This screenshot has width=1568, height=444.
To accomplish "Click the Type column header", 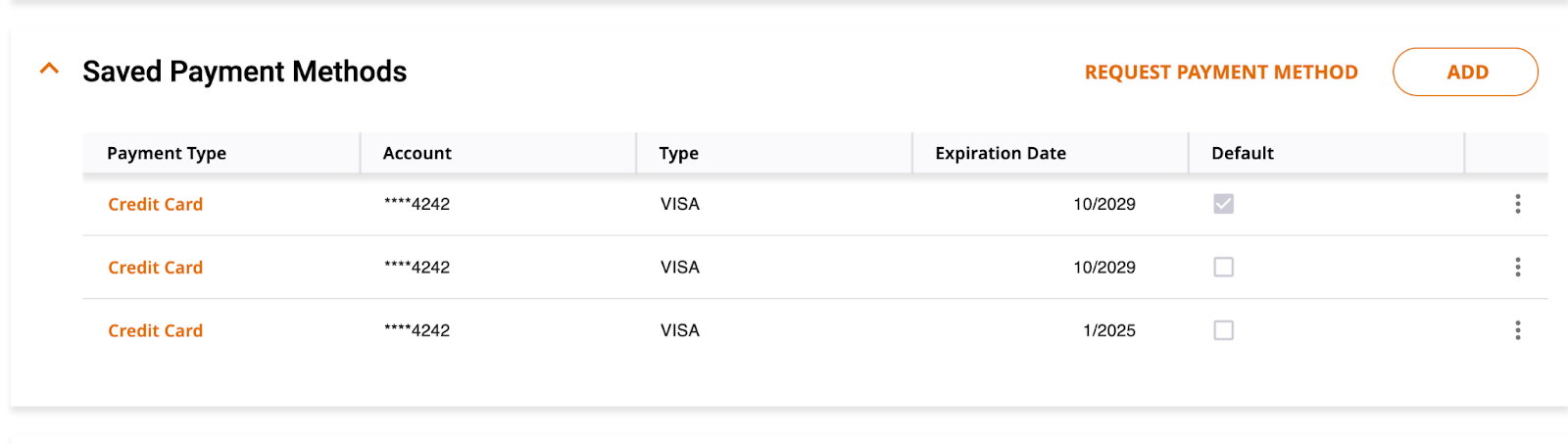I will 678,153.
